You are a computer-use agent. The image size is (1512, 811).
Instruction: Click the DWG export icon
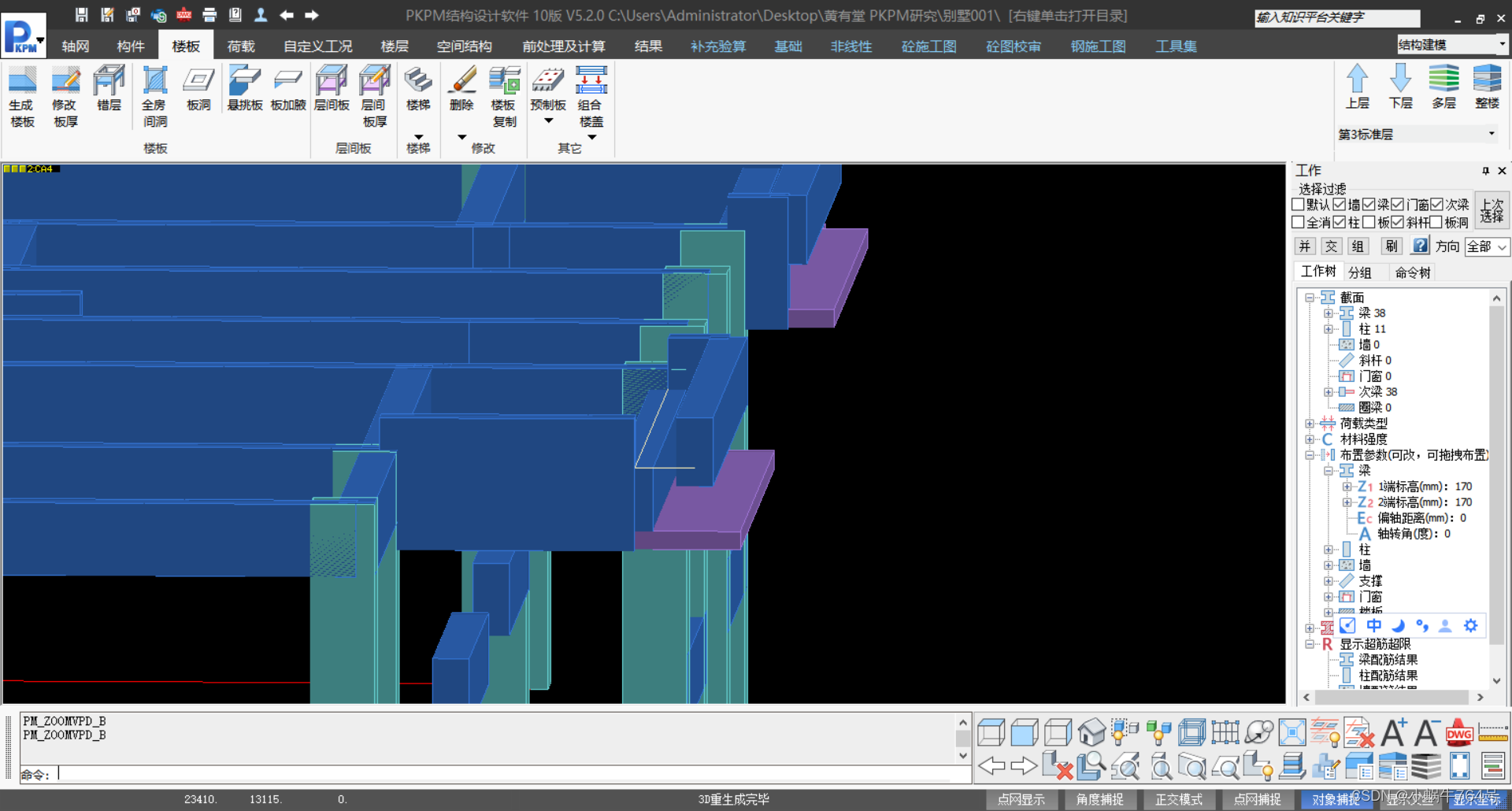tap(1459, 732)
